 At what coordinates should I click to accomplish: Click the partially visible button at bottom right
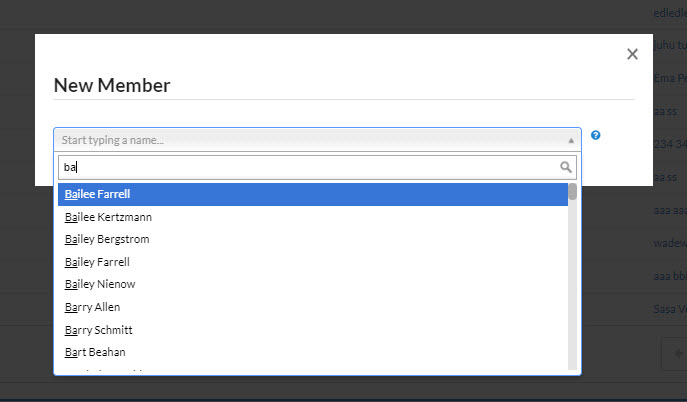point(675,354)
